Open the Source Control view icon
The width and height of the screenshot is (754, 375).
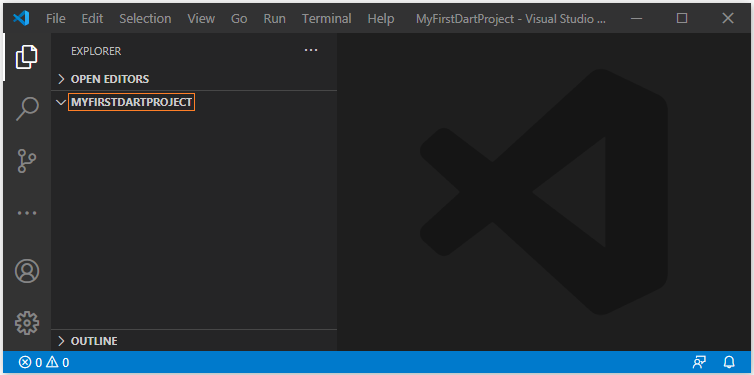click(27, 161)
